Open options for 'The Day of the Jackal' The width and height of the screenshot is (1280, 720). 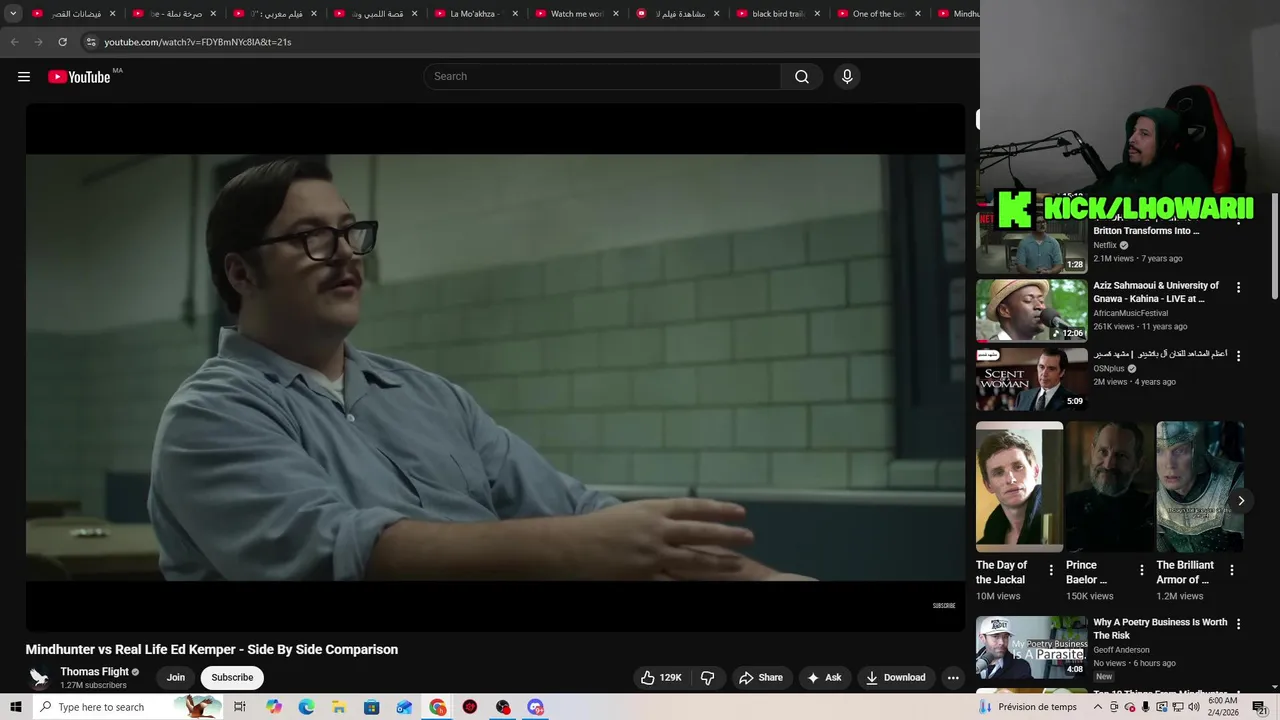click(1051, 570)
